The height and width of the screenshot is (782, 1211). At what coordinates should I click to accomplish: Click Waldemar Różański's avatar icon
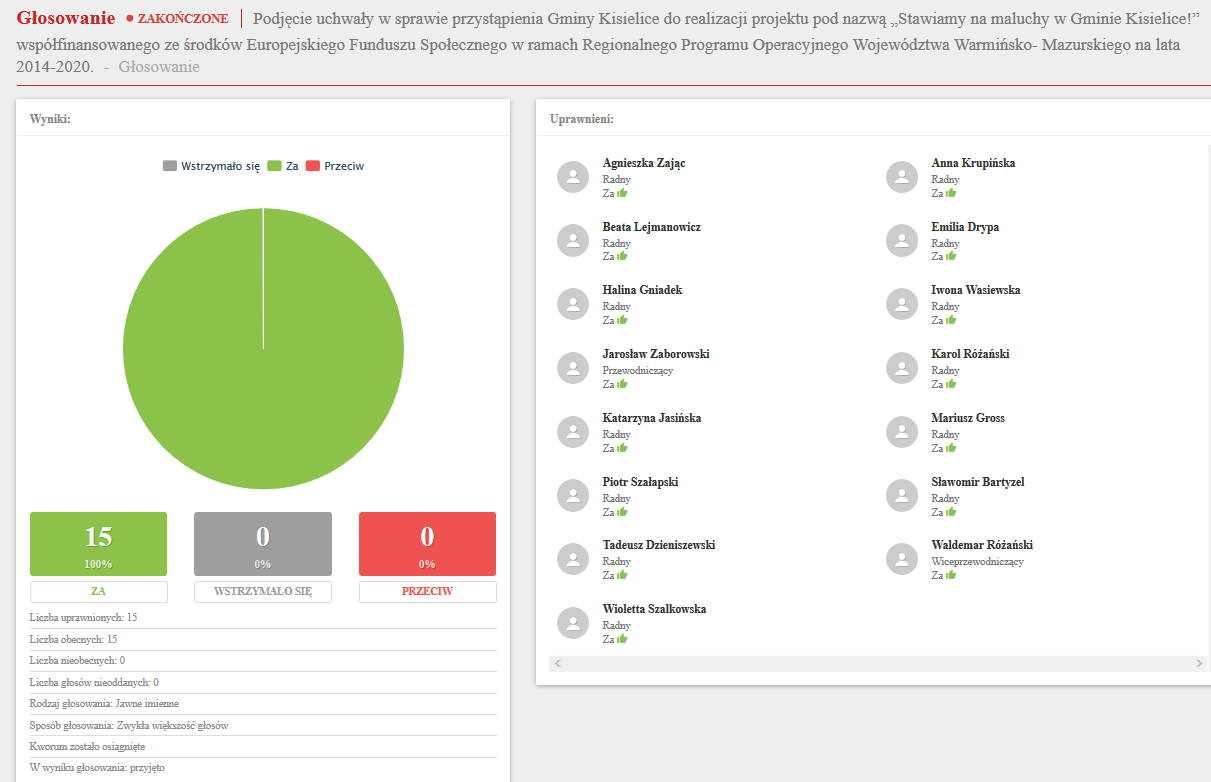pos(902,559)
